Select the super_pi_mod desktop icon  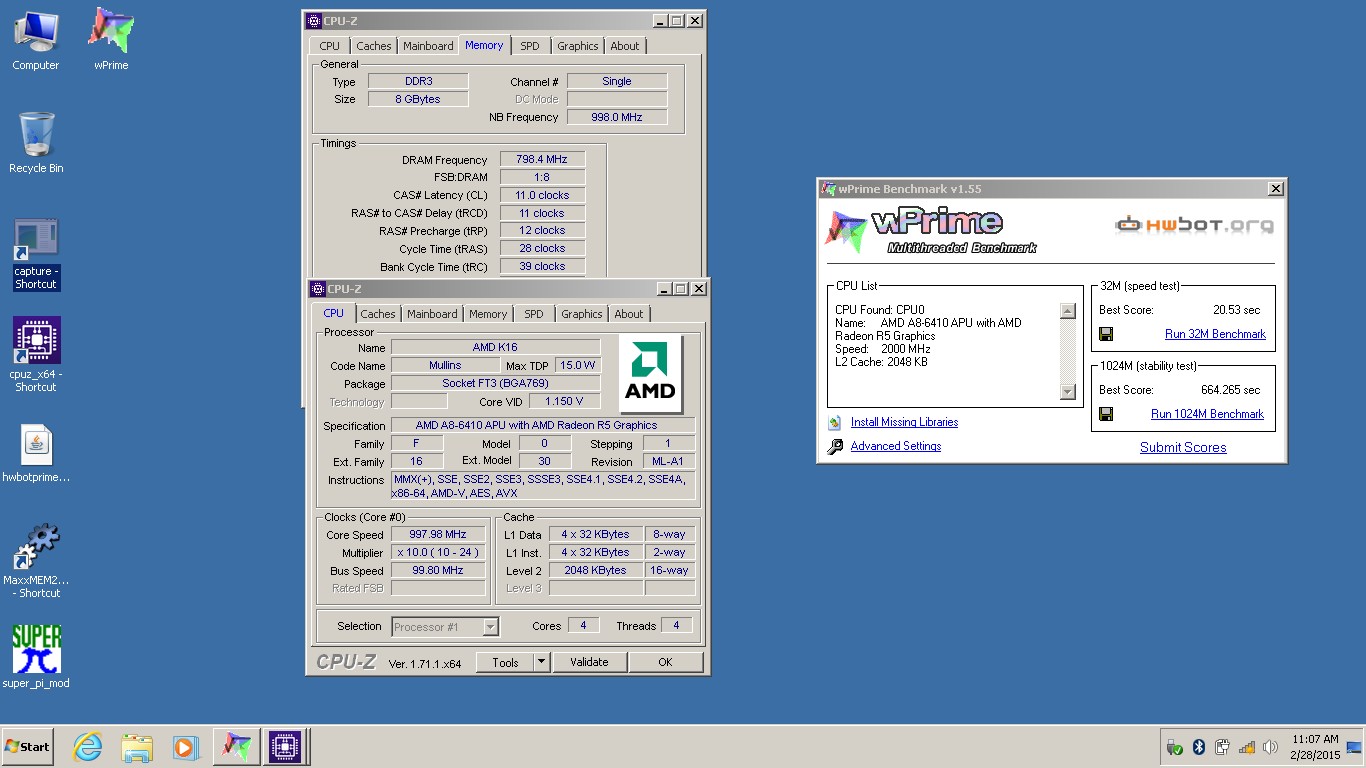pos(36,657)
